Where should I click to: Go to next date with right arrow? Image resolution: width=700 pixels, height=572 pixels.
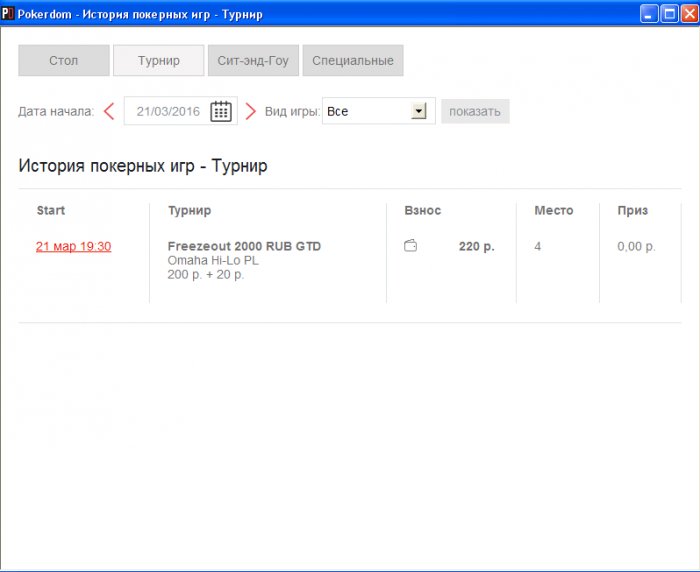click(x=251, y=111)
